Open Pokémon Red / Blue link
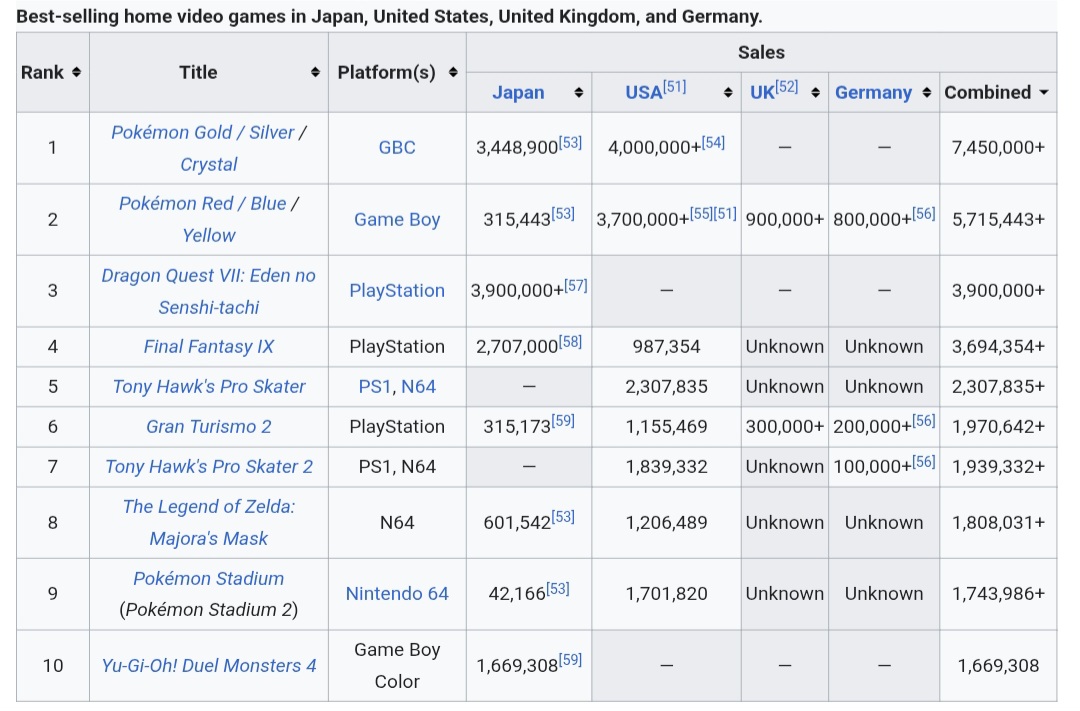This screenshot has width=1080, height=711. 202,204
